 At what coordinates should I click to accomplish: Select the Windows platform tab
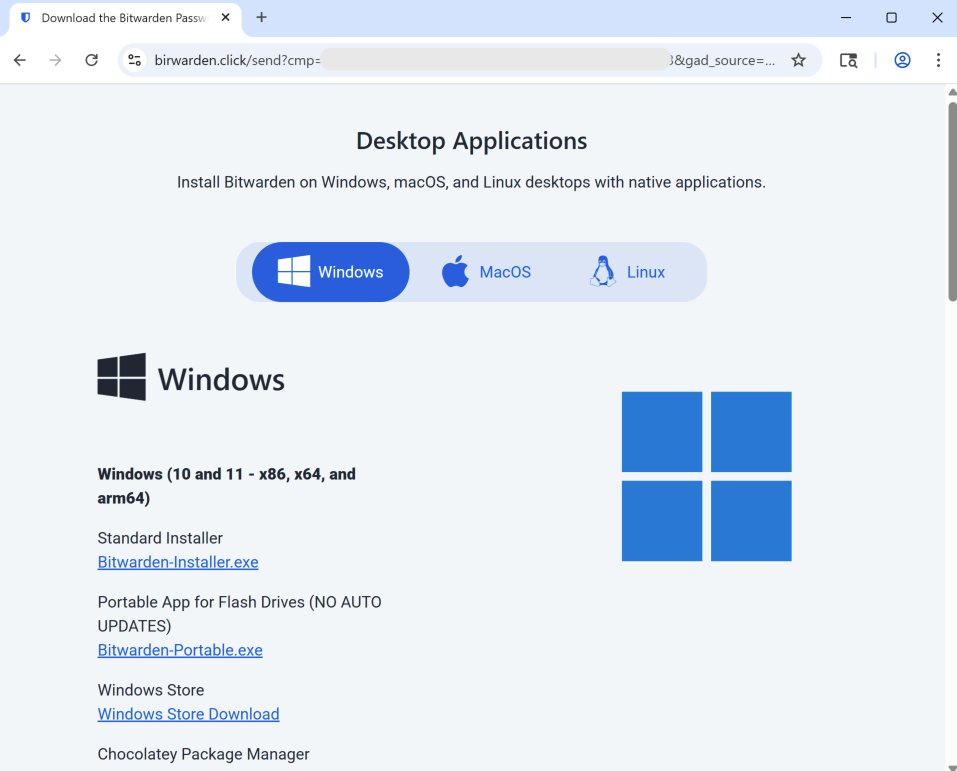pos(330,272)
